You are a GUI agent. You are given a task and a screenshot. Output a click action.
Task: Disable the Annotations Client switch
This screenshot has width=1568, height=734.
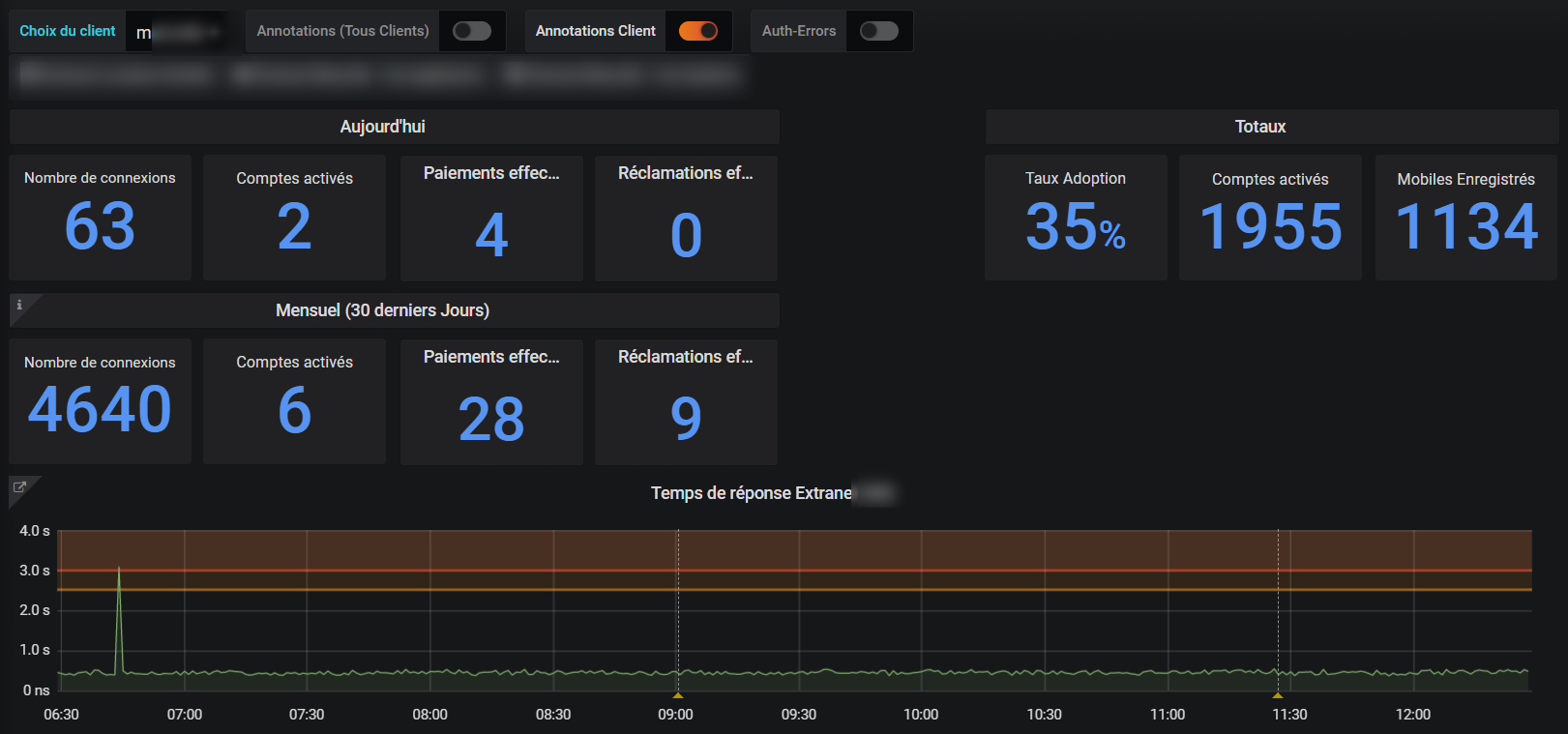[x=697, y=31]
